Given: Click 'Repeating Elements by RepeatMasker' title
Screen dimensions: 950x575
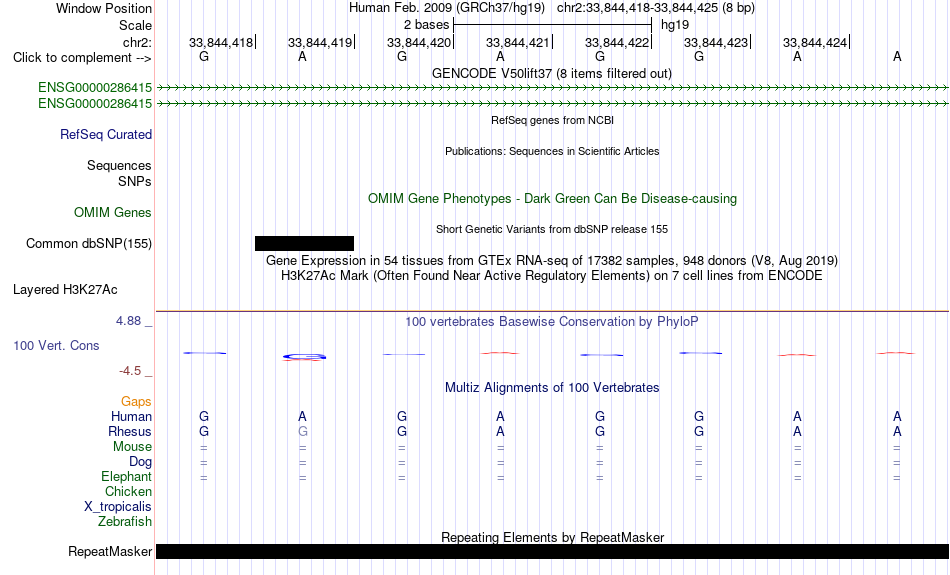Looking at the screenshot, I should (x=552, y=537).
